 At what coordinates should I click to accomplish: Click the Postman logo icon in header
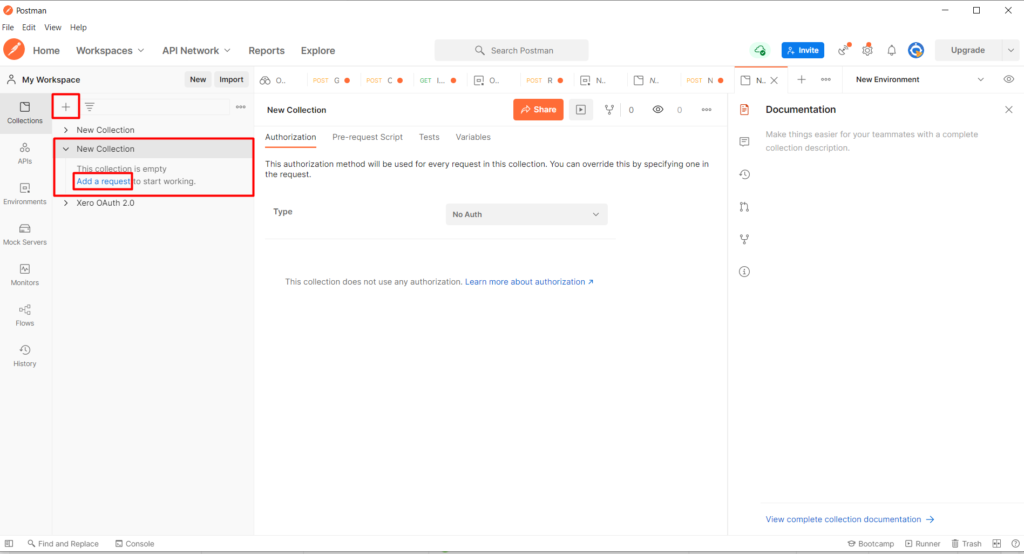click(x=14, y=50)
